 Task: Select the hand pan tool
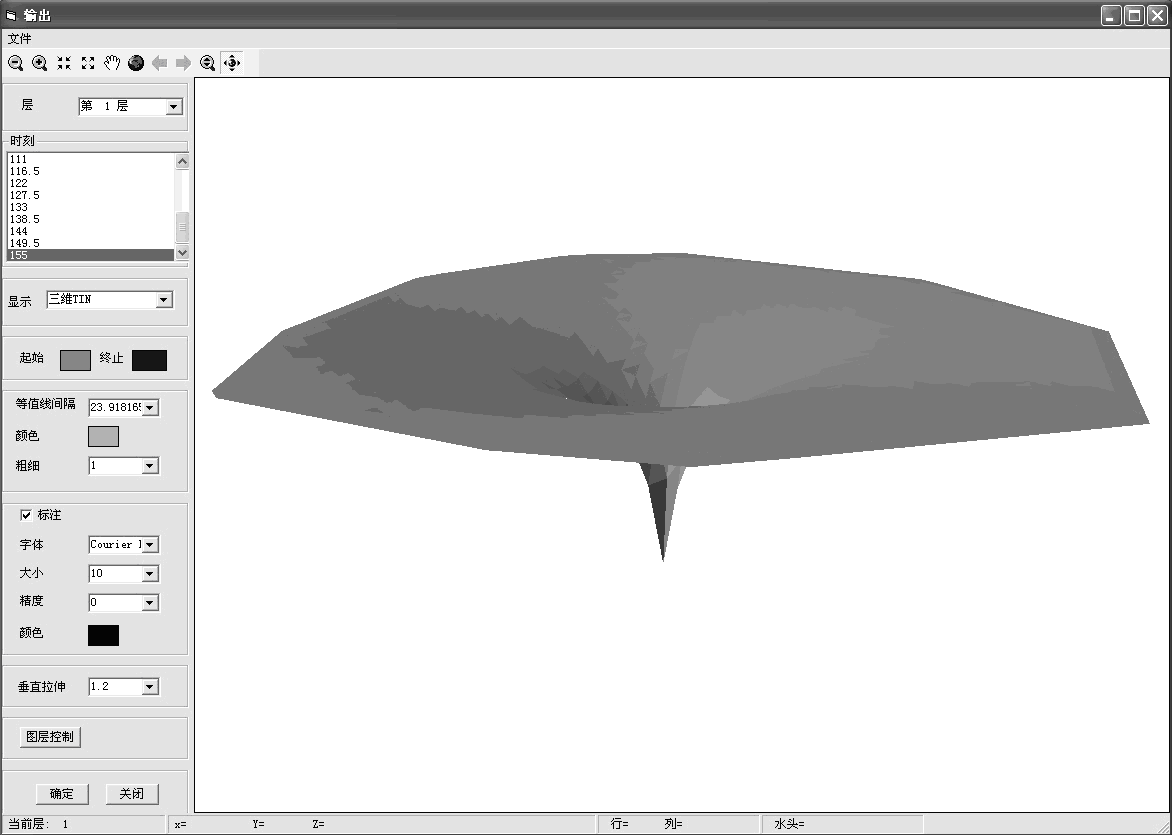(x=112, y=63)
